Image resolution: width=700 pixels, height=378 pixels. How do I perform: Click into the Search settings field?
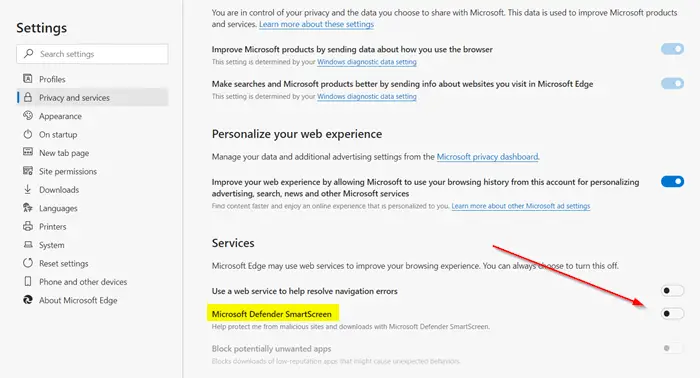point(92,54)
